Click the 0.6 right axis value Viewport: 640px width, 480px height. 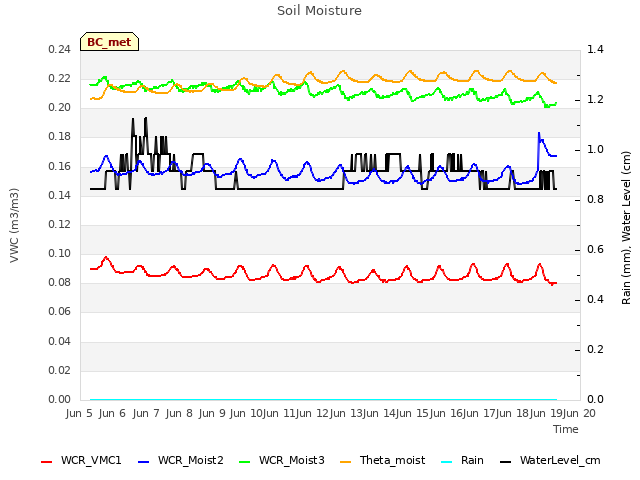tap(595, 249)
